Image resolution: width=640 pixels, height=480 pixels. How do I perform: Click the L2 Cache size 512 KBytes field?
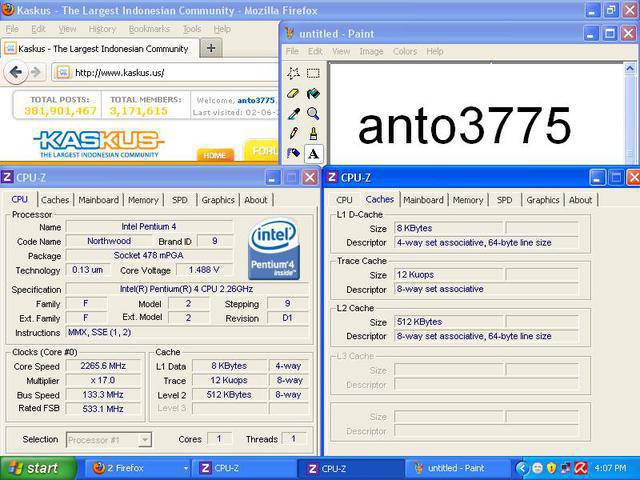[448, 322]
